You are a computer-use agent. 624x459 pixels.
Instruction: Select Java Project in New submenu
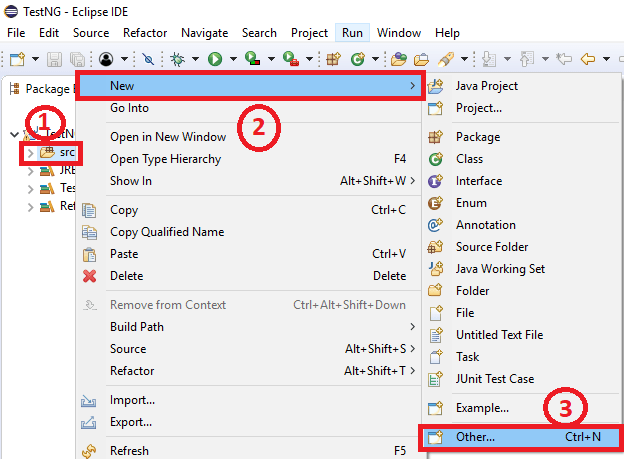[x=522, y=86]
